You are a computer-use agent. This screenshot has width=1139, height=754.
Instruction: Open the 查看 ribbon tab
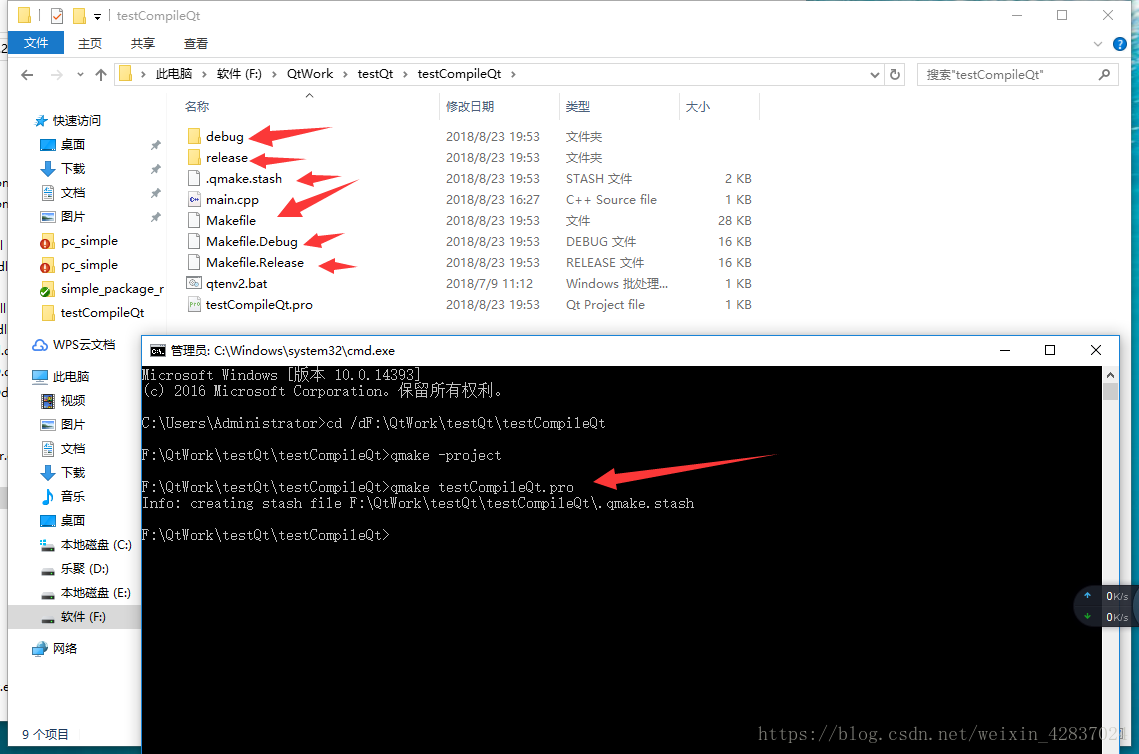(x=196, y=44)
